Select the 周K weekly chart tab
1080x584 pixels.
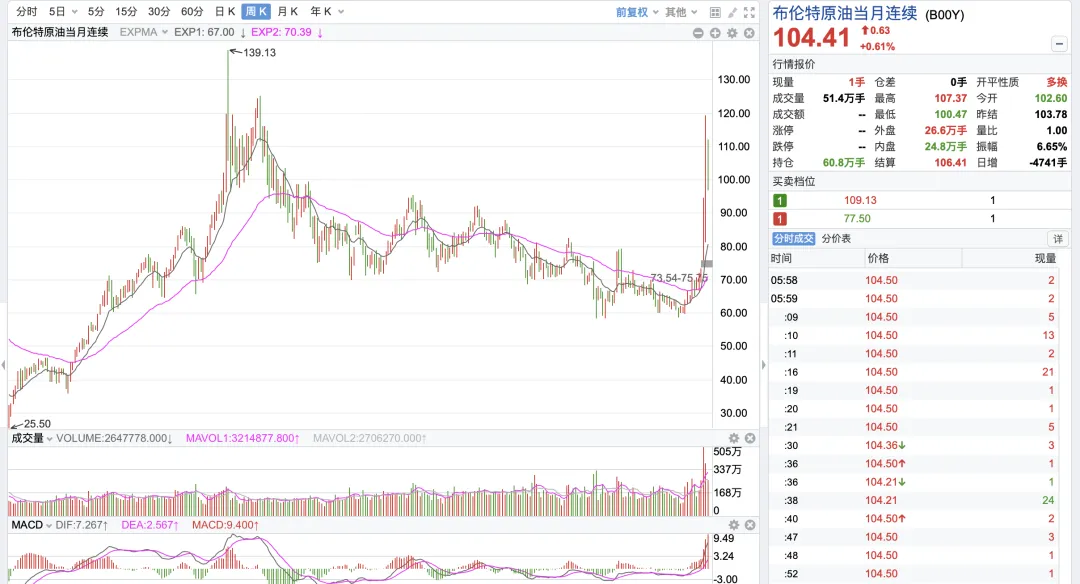256,12
